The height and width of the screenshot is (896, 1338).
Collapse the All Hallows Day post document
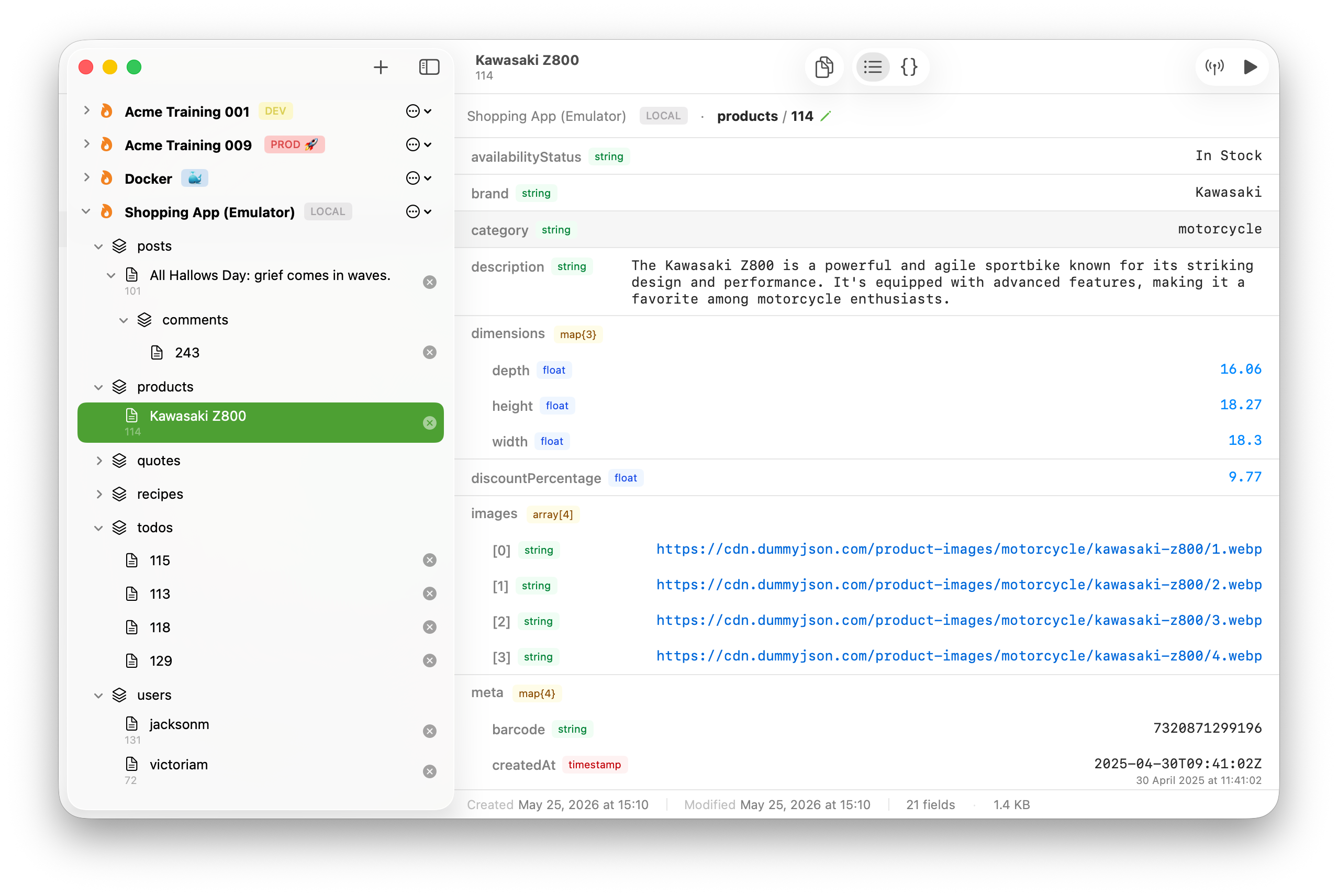pos(111,275)
